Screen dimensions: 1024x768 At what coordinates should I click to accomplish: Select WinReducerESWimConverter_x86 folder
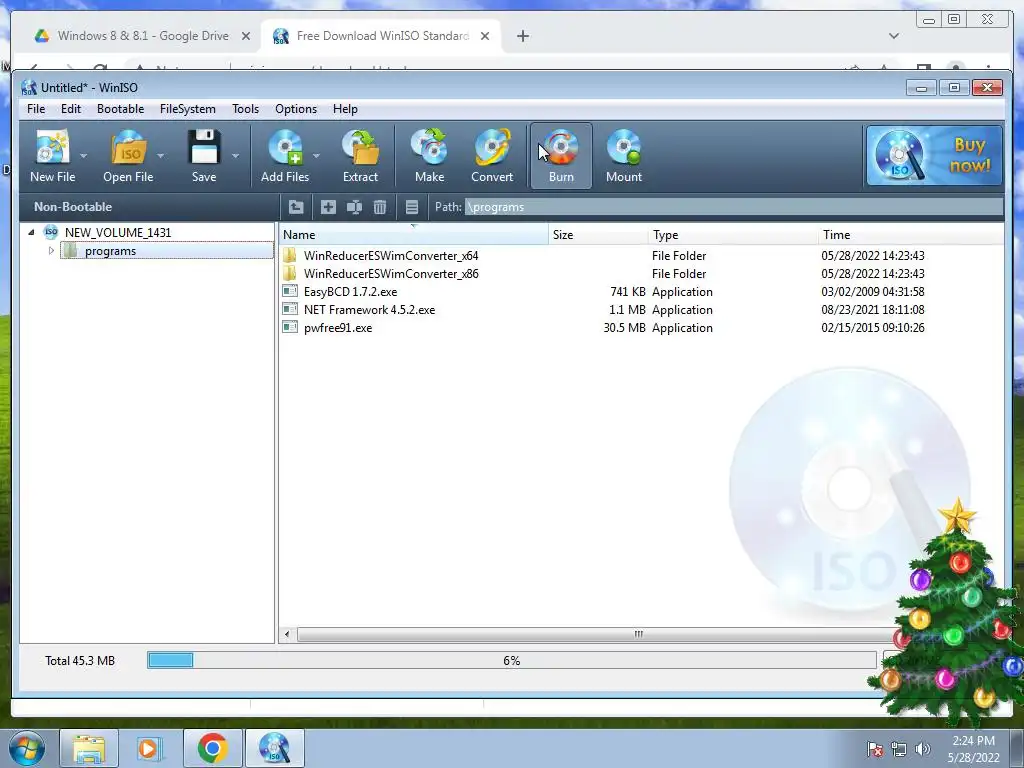391,274
